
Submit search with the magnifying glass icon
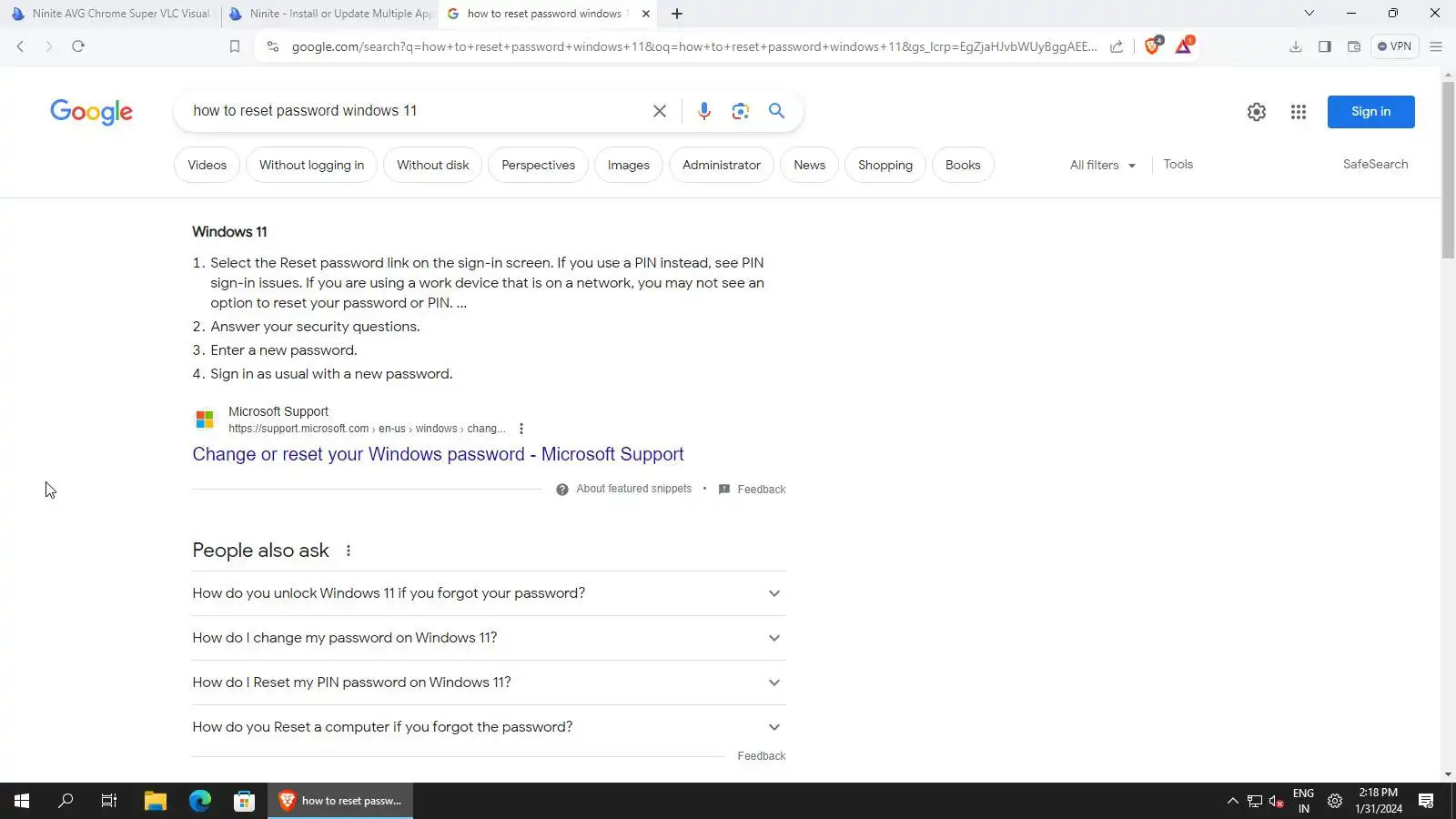pos(776,111)
